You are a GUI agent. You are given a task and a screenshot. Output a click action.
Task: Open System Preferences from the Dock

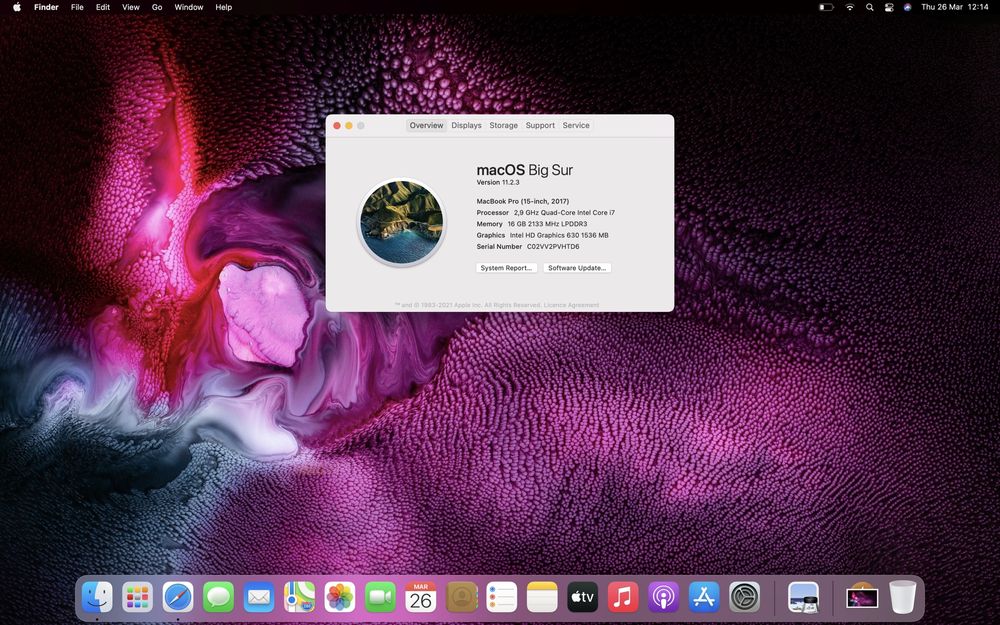click(744, 598)
